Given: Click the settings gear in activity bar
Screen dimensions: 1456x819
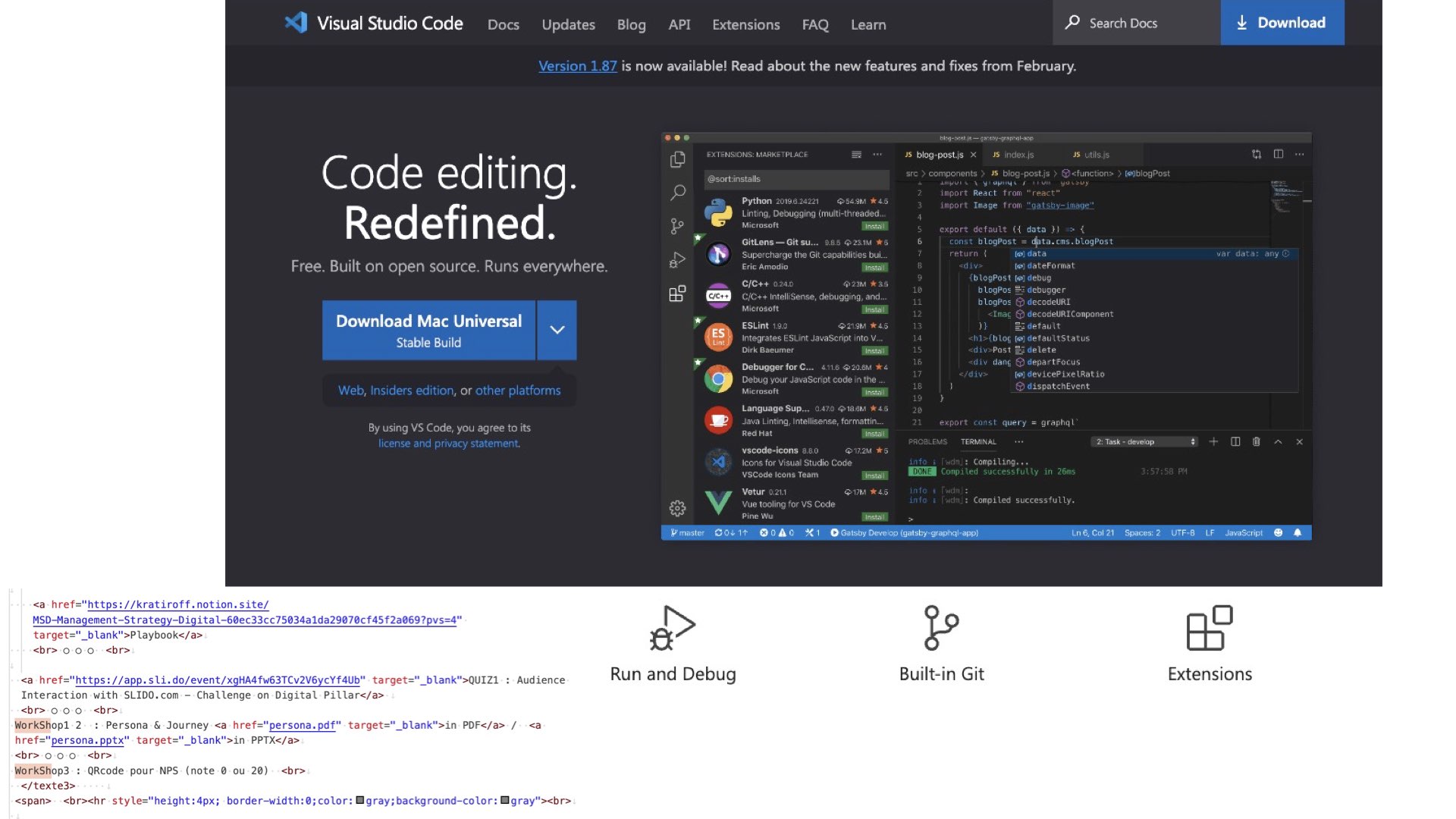Looking at the screenshot, I should pyautogui.click(x=678, y=508).
